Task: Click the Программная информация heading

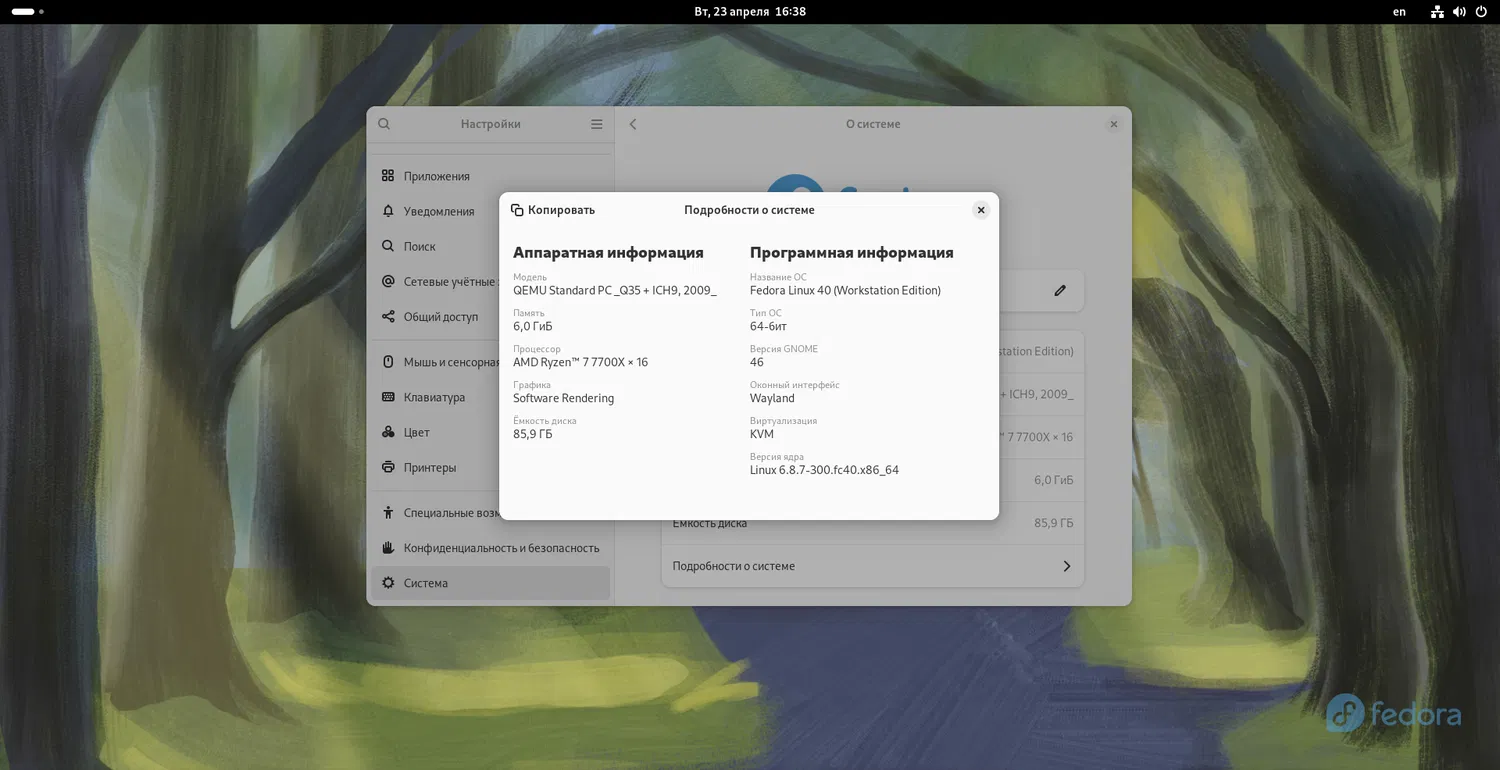Action: (x=852, y=253)
